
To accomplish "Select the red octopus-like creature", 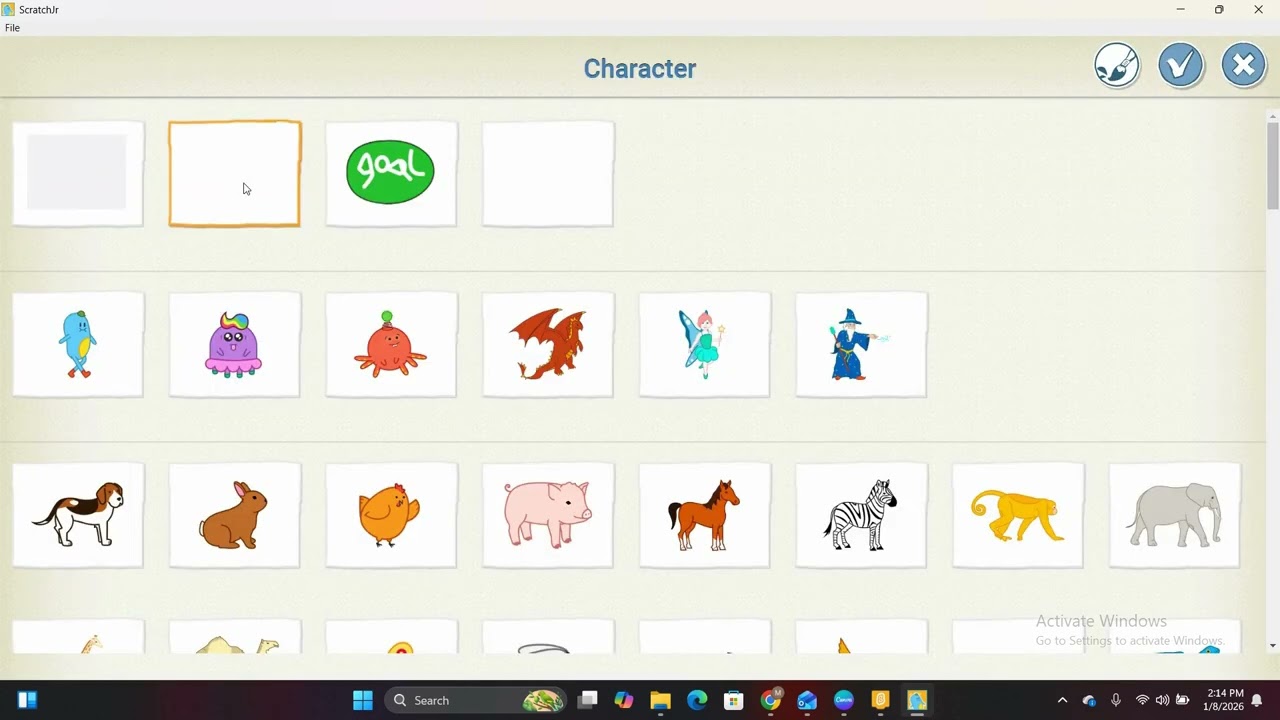I will click(x=391, y=344).
